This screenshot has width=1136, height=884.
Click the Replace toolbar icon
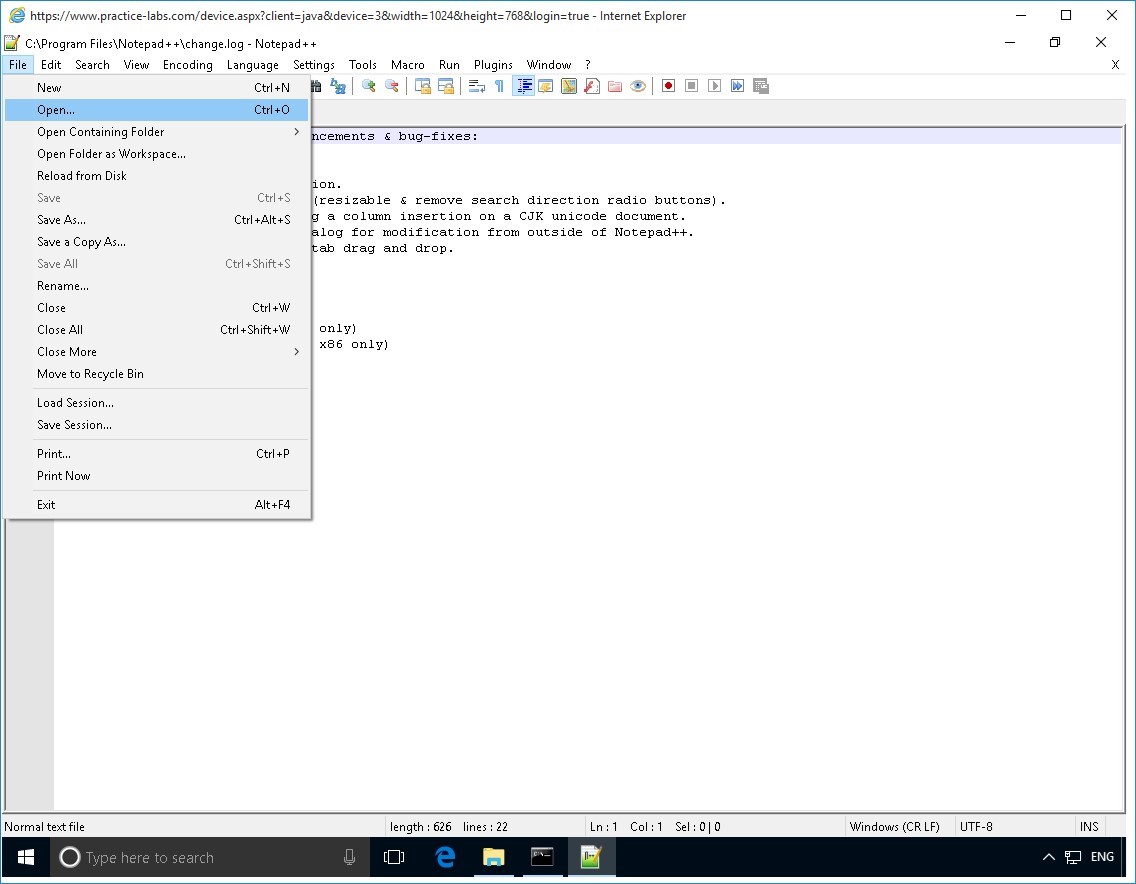point(339,86)
